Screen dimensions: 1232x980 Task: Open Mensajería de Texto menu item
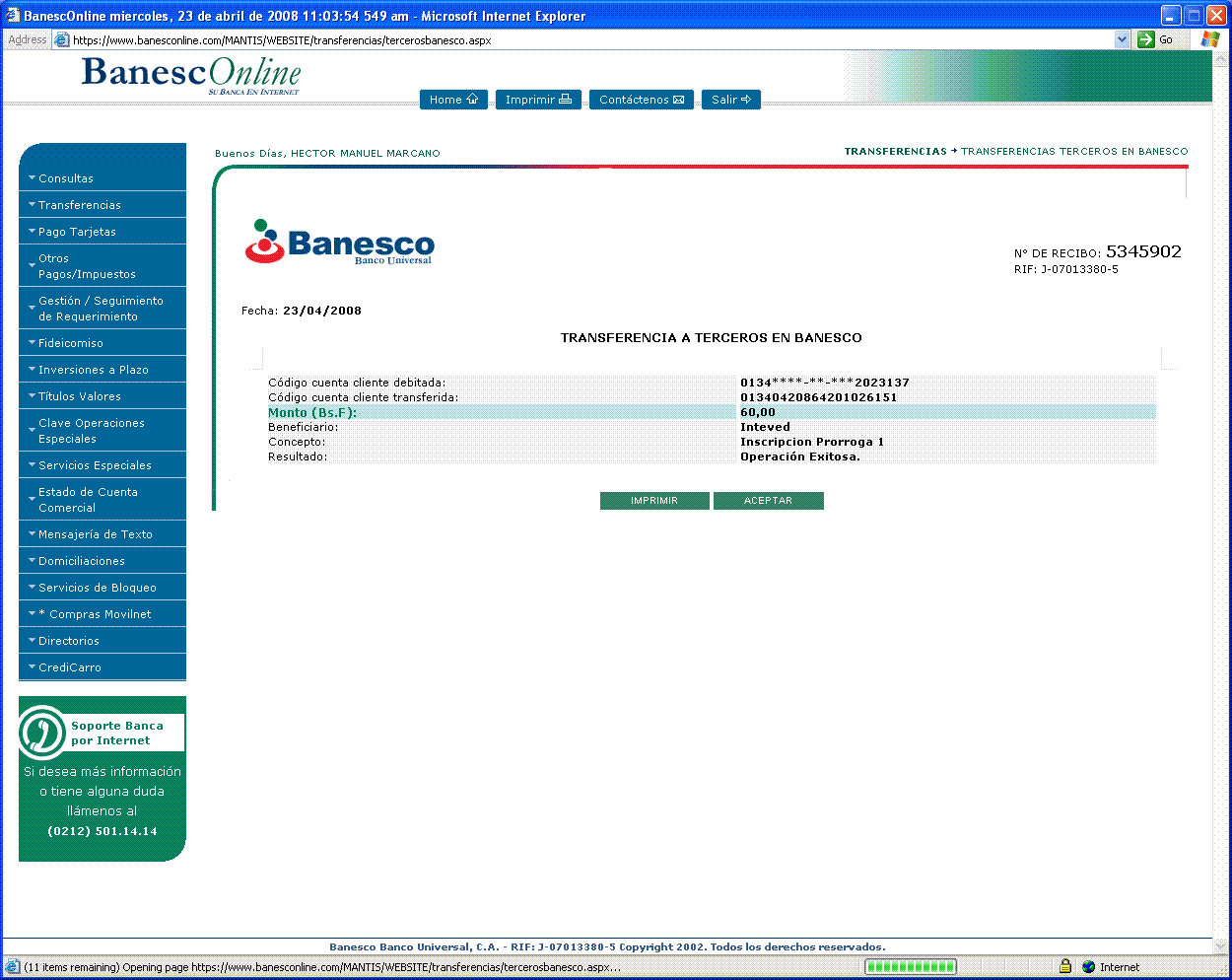[x=103, y=534]
